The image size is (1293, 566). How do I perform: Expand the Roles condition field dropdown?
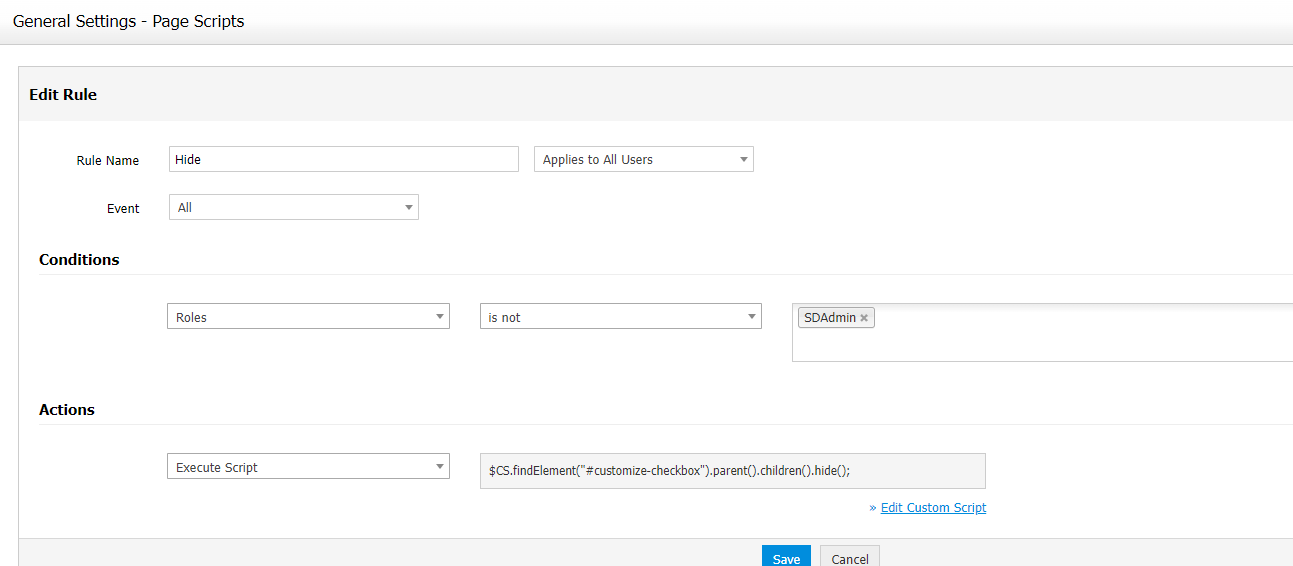click(x=307, y=317)
